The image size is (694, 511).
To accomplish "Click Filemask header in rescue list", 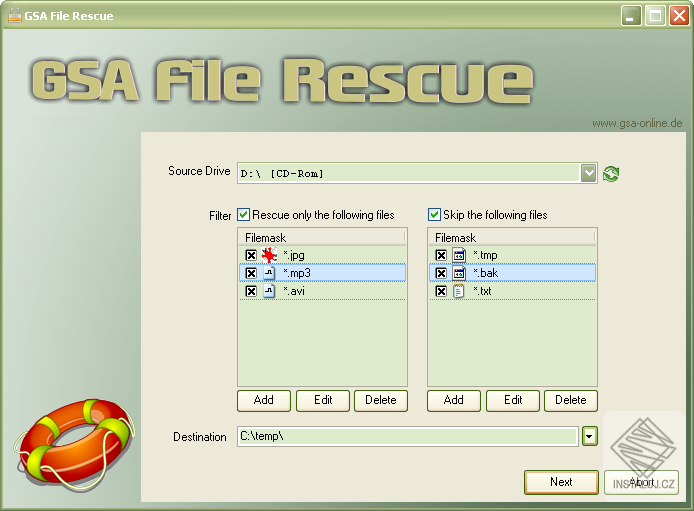I will 322,238.
